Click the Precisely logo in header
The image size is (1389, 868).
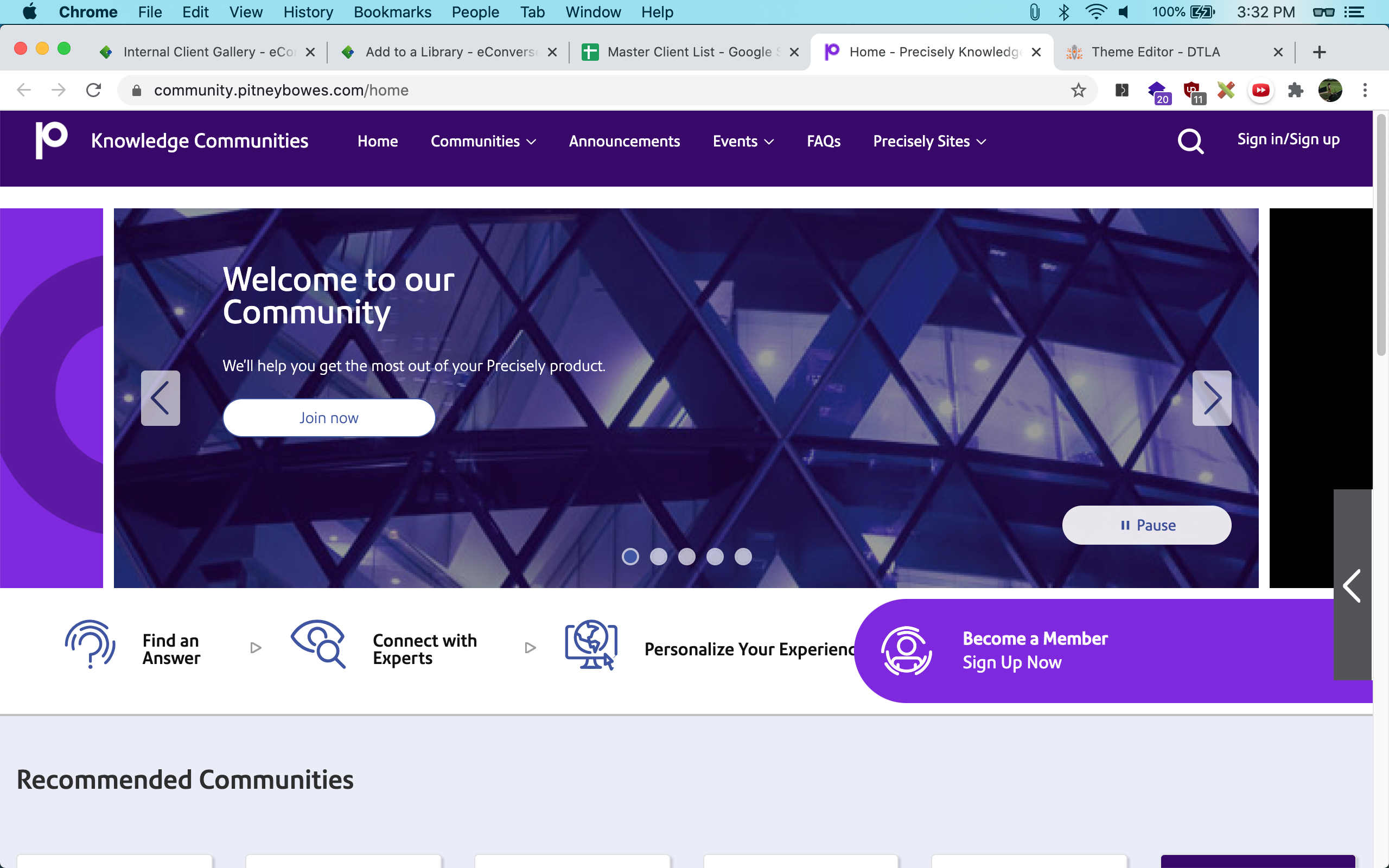tap(51, 140)
